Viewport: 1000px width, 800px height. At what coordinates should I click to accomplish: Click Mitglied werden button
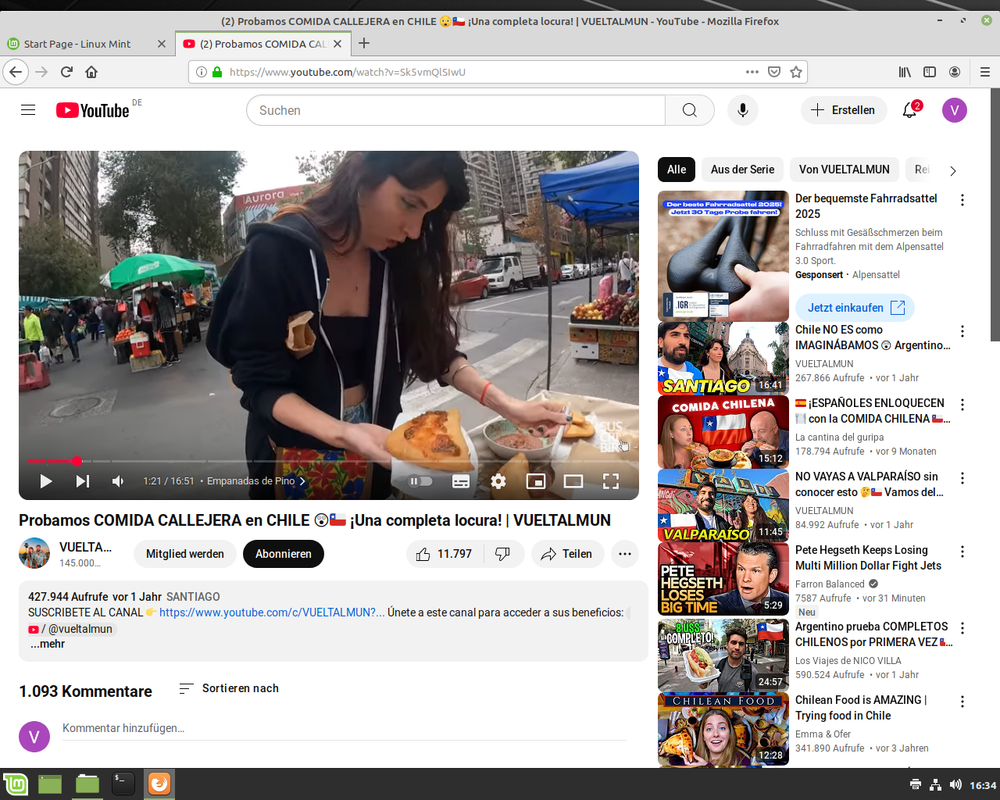click(185, 554)
